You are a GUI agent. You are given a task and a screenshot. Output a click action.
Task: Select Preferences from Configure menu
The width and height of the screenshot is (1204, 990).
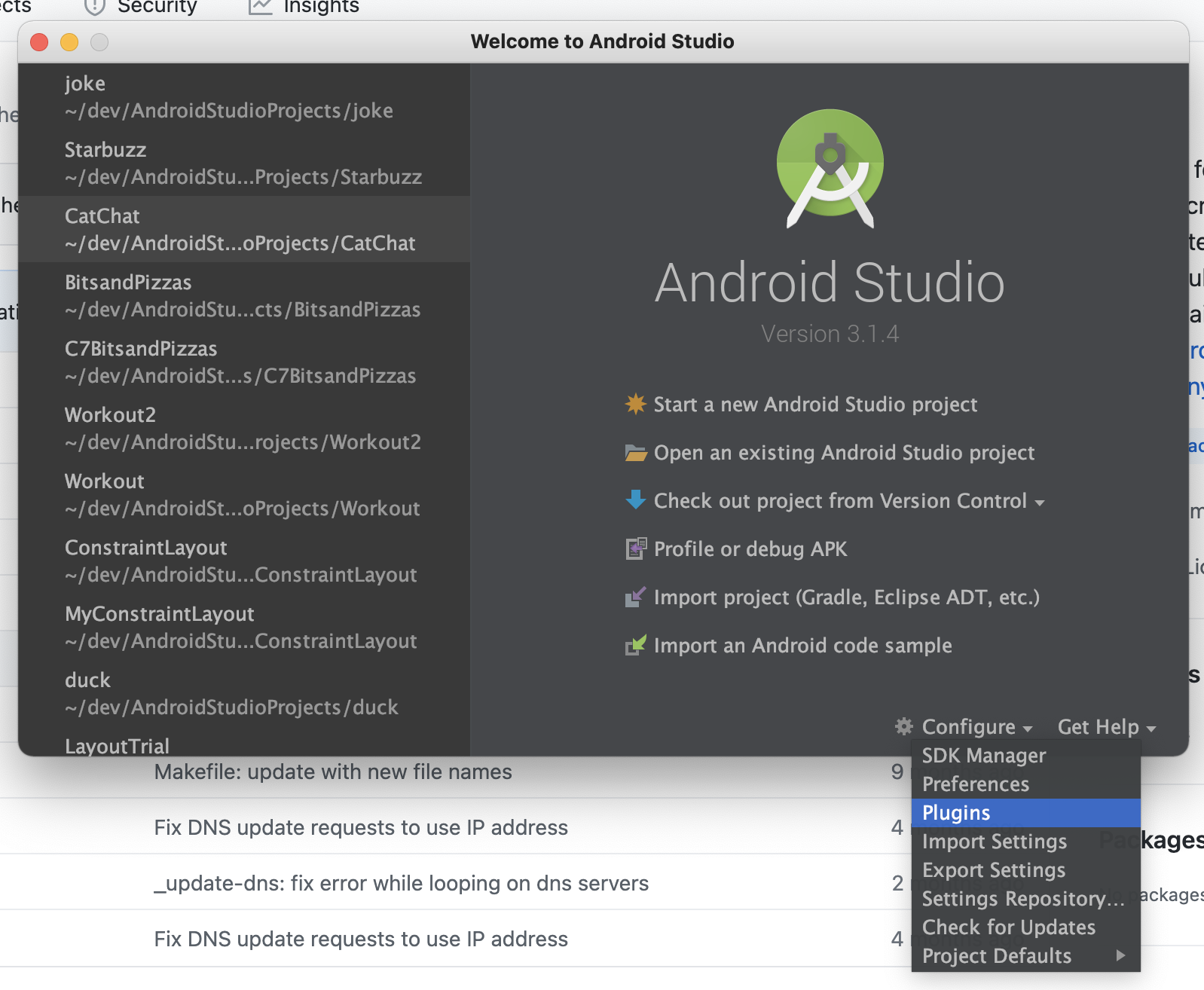tap(1026, 784)
